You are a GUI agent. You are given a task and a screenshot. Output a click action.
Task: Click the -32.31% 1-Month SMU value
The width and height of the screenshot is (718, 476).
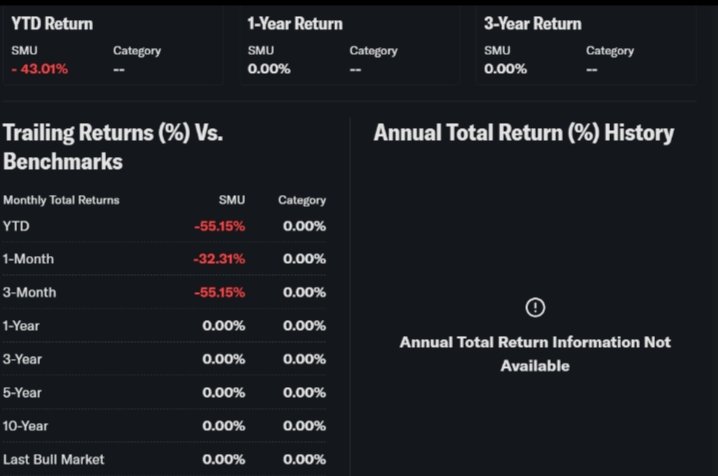[x=219, y=259]
